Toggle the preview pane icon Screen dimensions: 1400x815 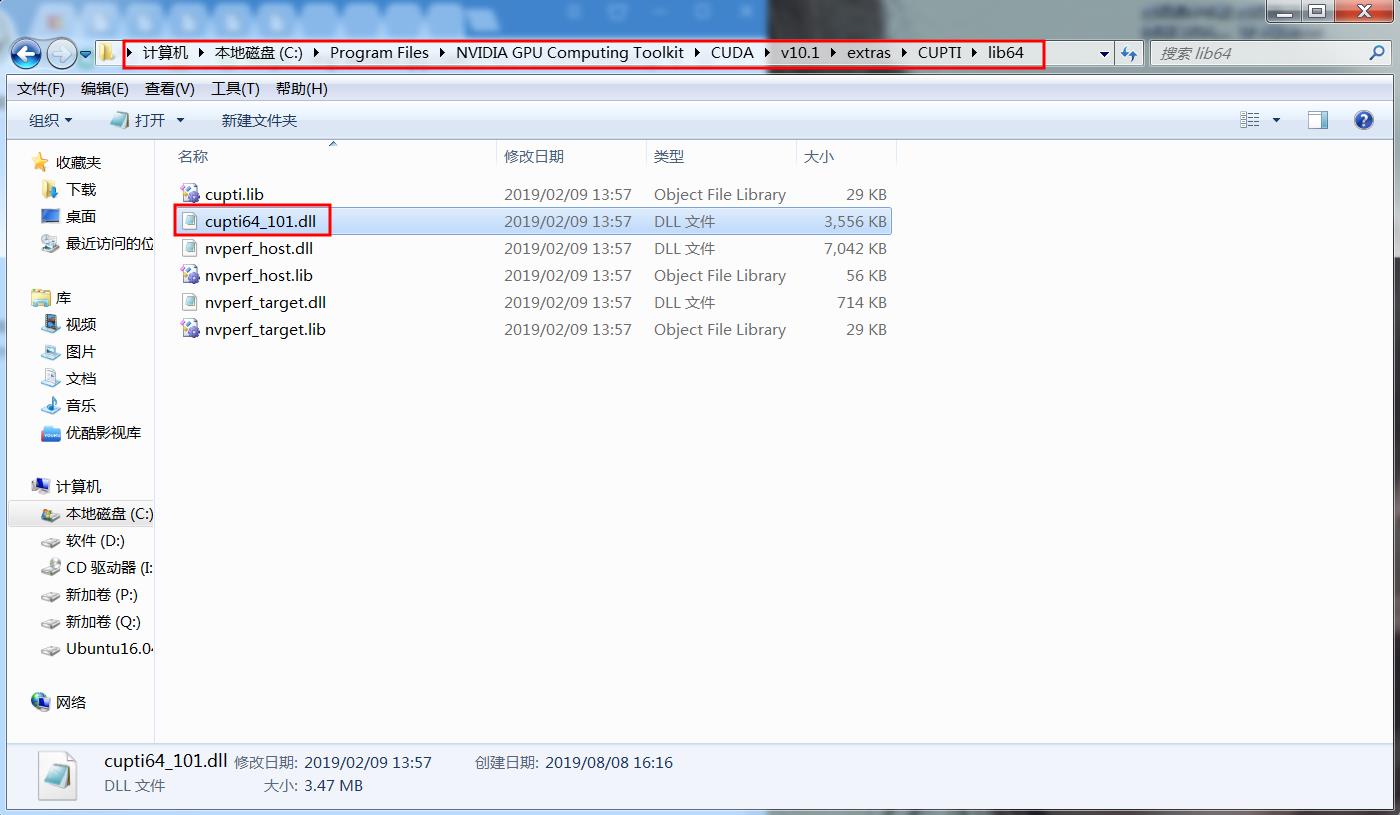point(1318,120)
